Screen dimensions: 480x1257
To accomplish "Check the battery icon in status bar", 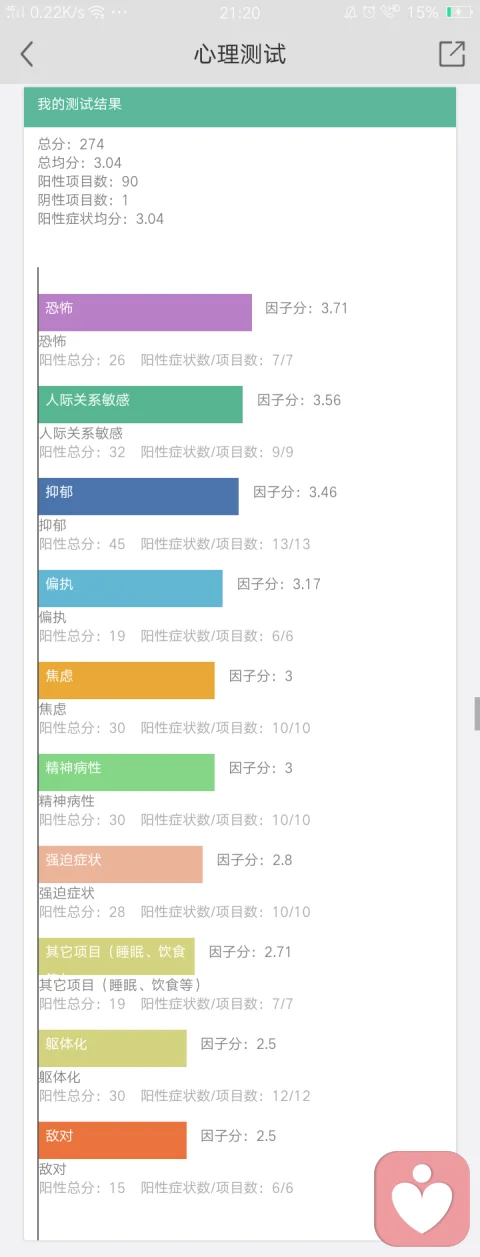I will click(x=459, y=13).
